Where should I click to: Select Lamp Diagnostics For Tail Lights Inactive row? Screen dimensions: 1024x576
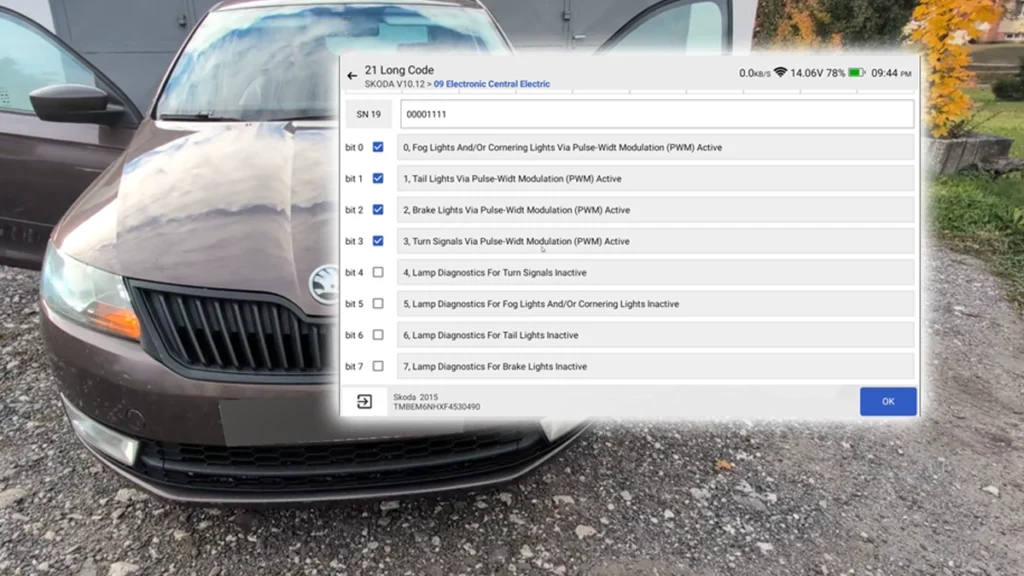pos(656,336)
